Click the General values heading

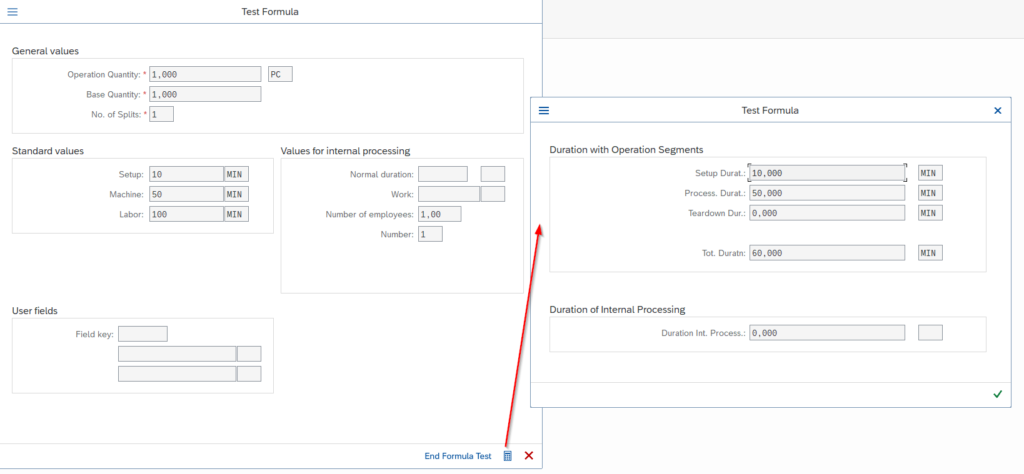[x=45, y=51]
